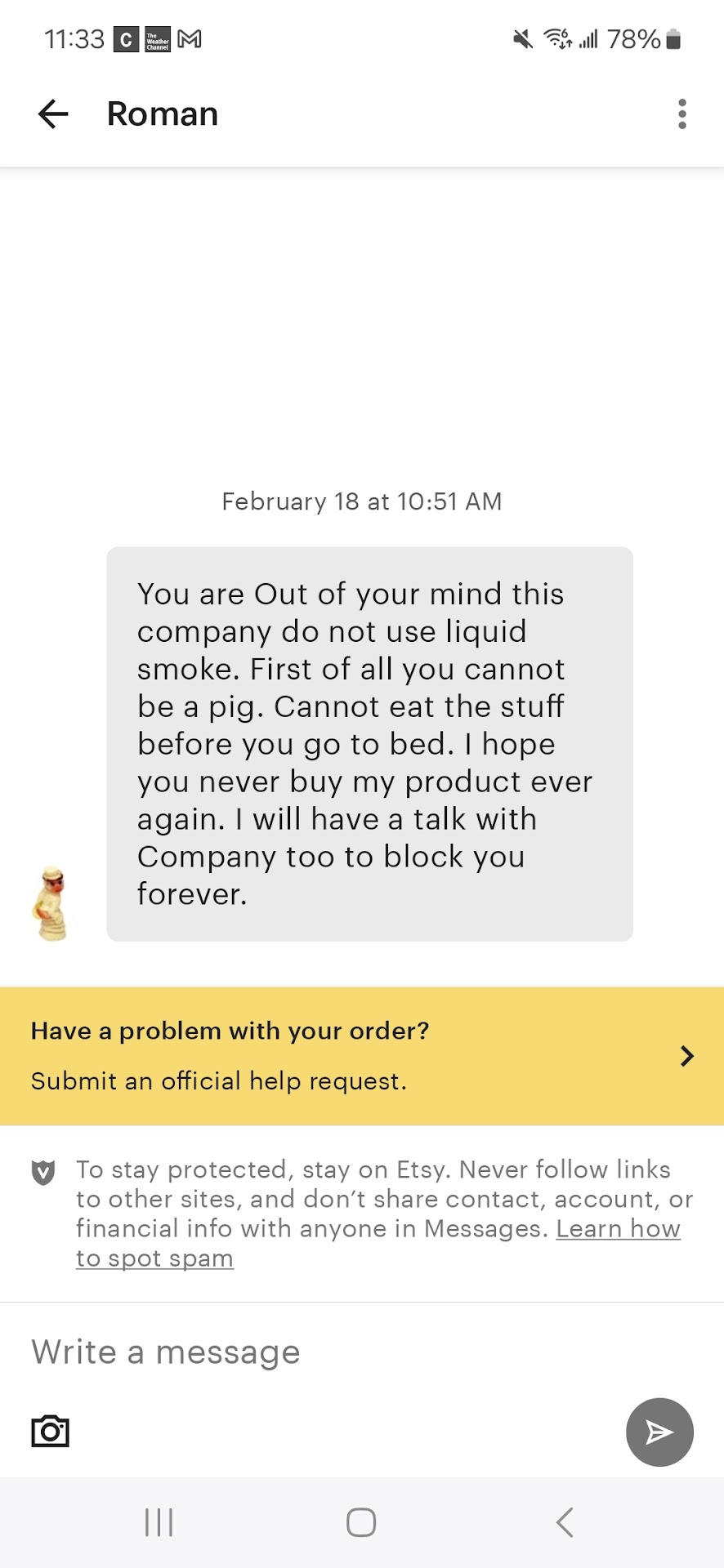Tap Android recent apps button
This screenshot has width=724, height=1568.
pos(159,1522)
